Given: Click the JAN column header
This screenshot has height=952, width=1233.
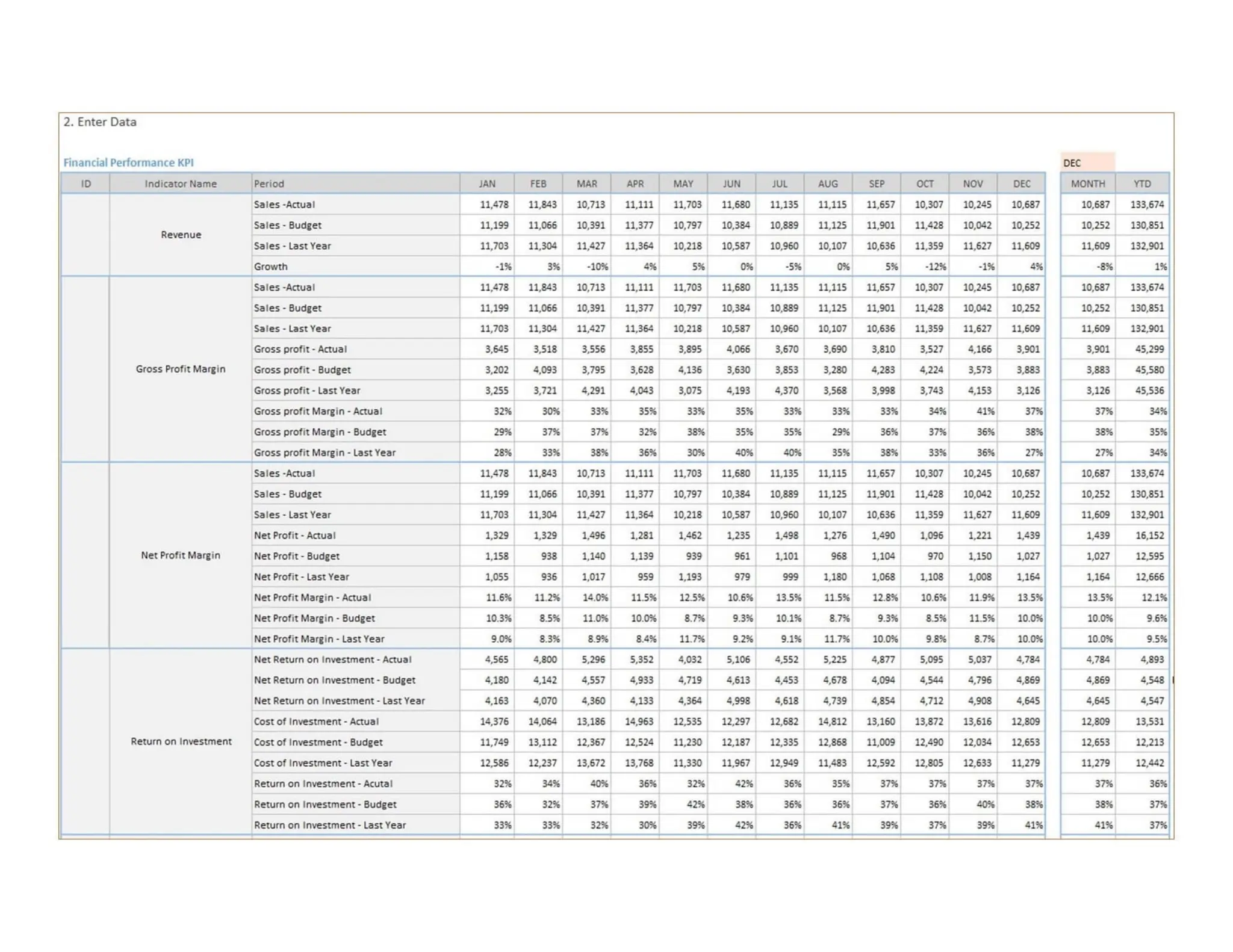Looking at the screenshot, I should coord(487,184).
